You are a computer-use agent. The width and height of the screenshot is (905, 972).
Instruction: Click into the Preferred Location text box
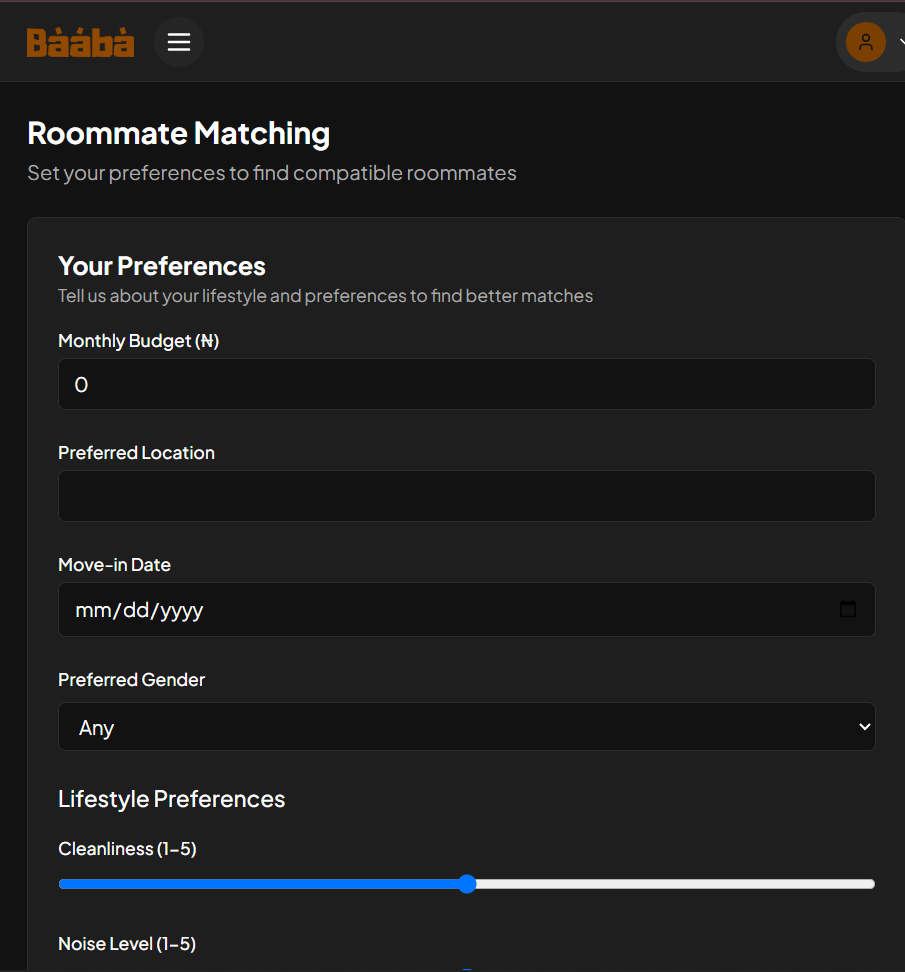tap(466, 496)
